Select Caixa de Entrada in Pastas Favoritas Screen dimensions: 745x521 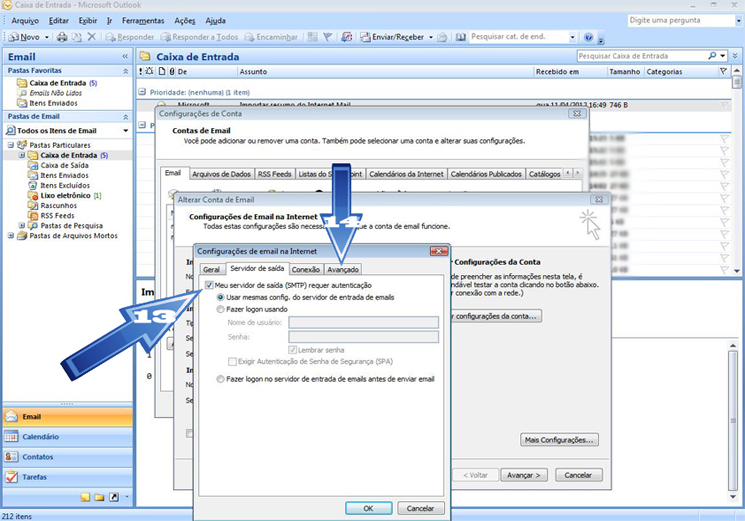coord(57,83)
